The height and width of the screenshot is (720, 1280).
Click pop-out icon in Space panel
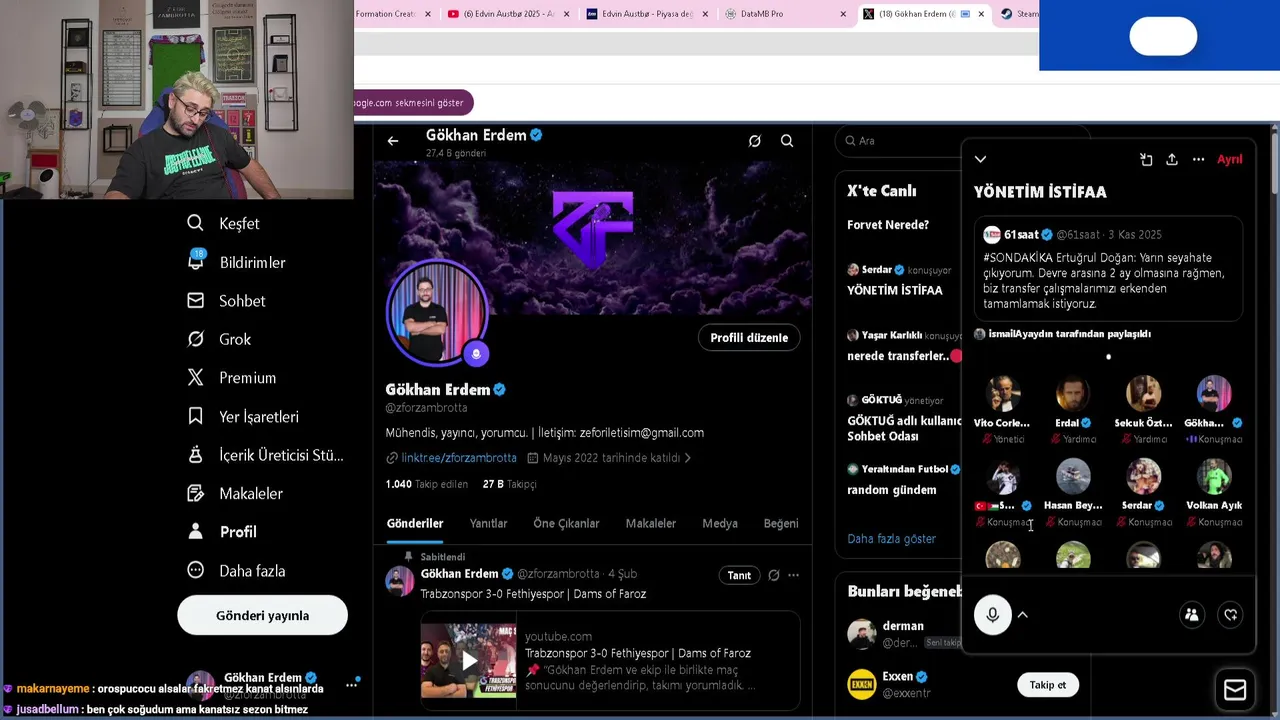pos(1146,159)
